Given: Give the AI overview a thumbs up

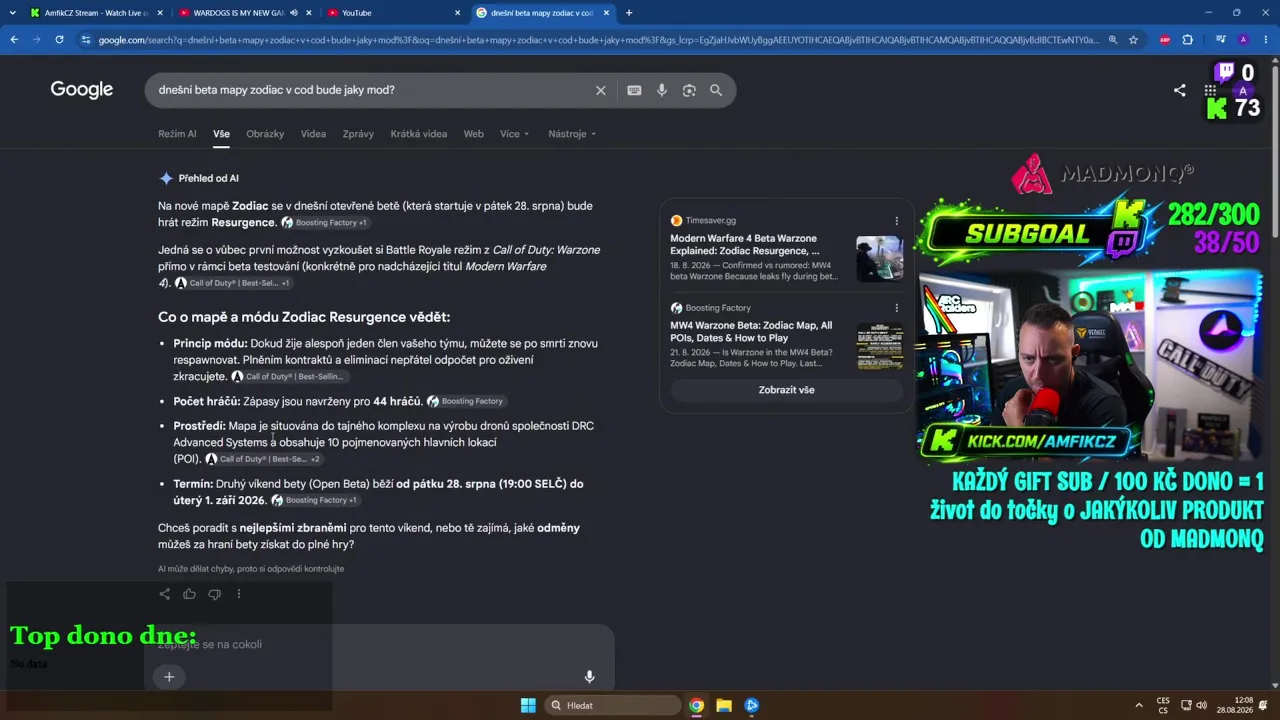Looking at the screenshot, I should coord(189,594).
